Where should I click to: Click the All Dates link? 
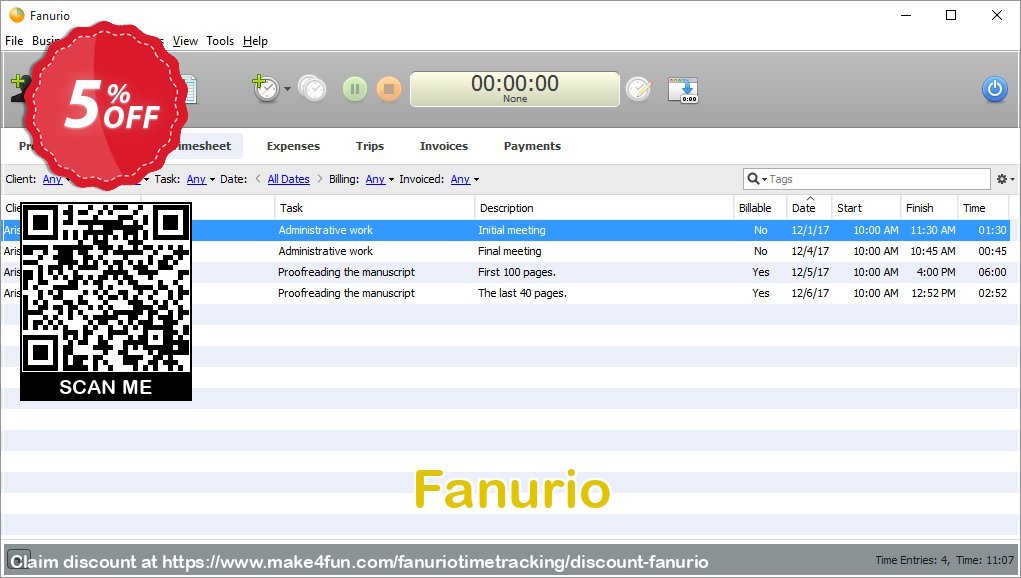point(288,179)
